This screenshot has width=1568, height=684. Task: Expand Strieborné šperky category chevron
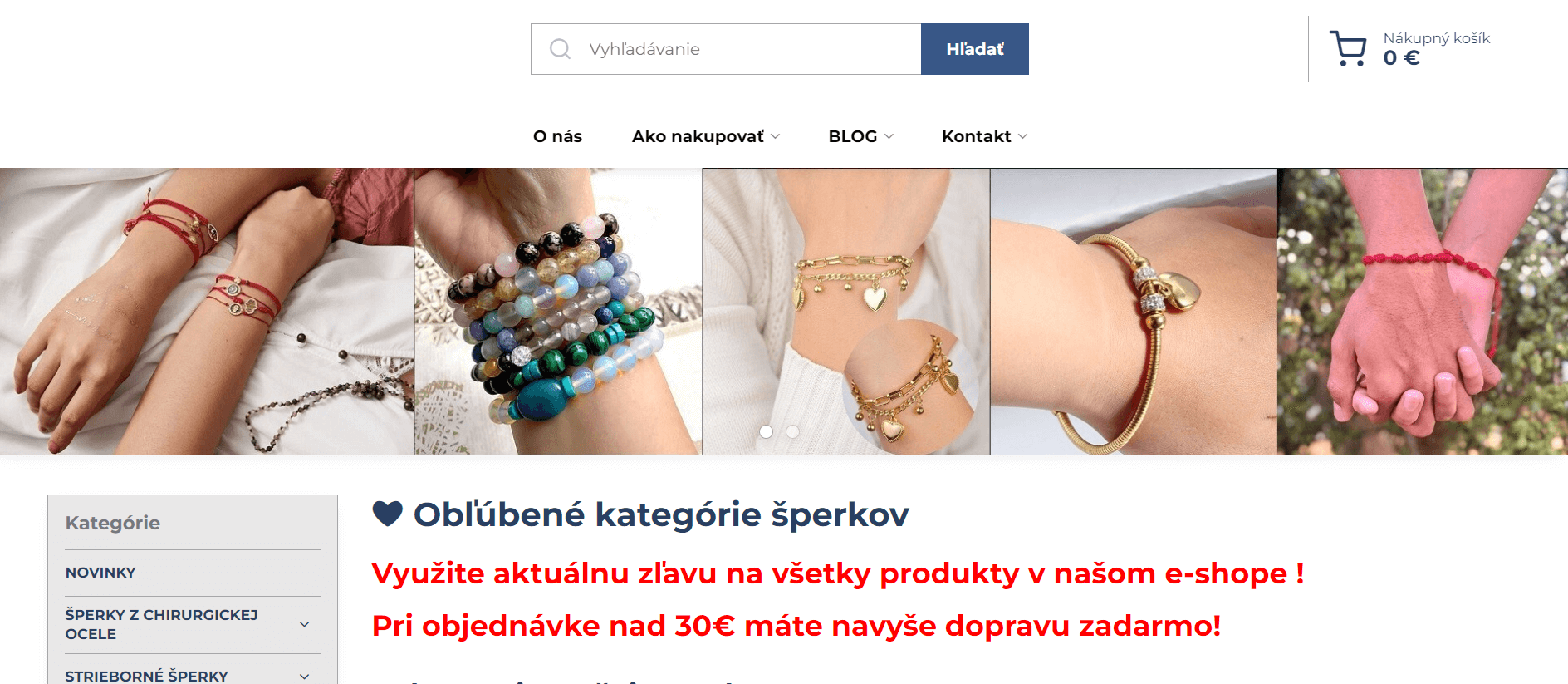[305, 677]
